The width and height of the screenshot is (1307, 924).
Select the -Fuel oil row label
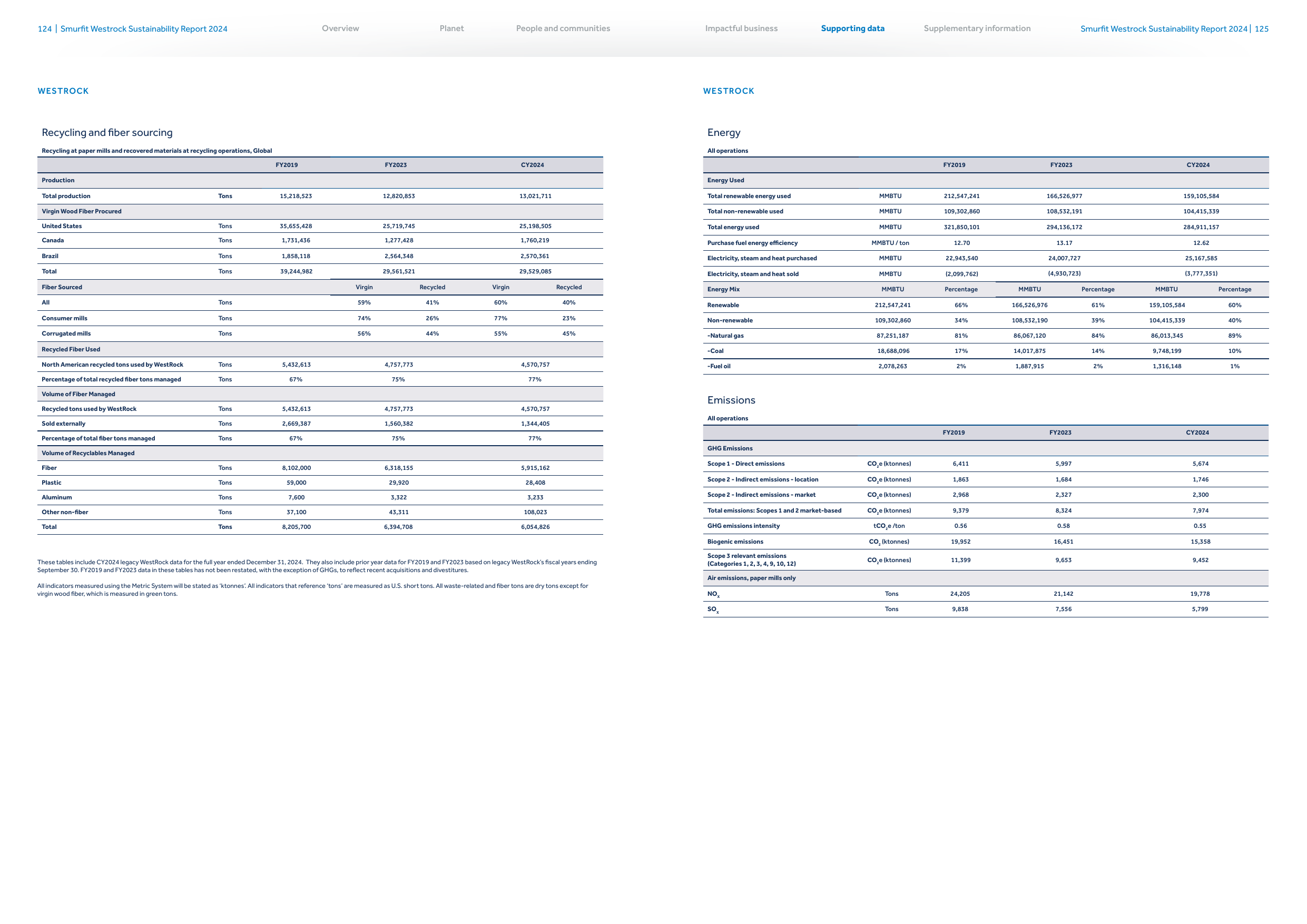[x=719, y=367]
